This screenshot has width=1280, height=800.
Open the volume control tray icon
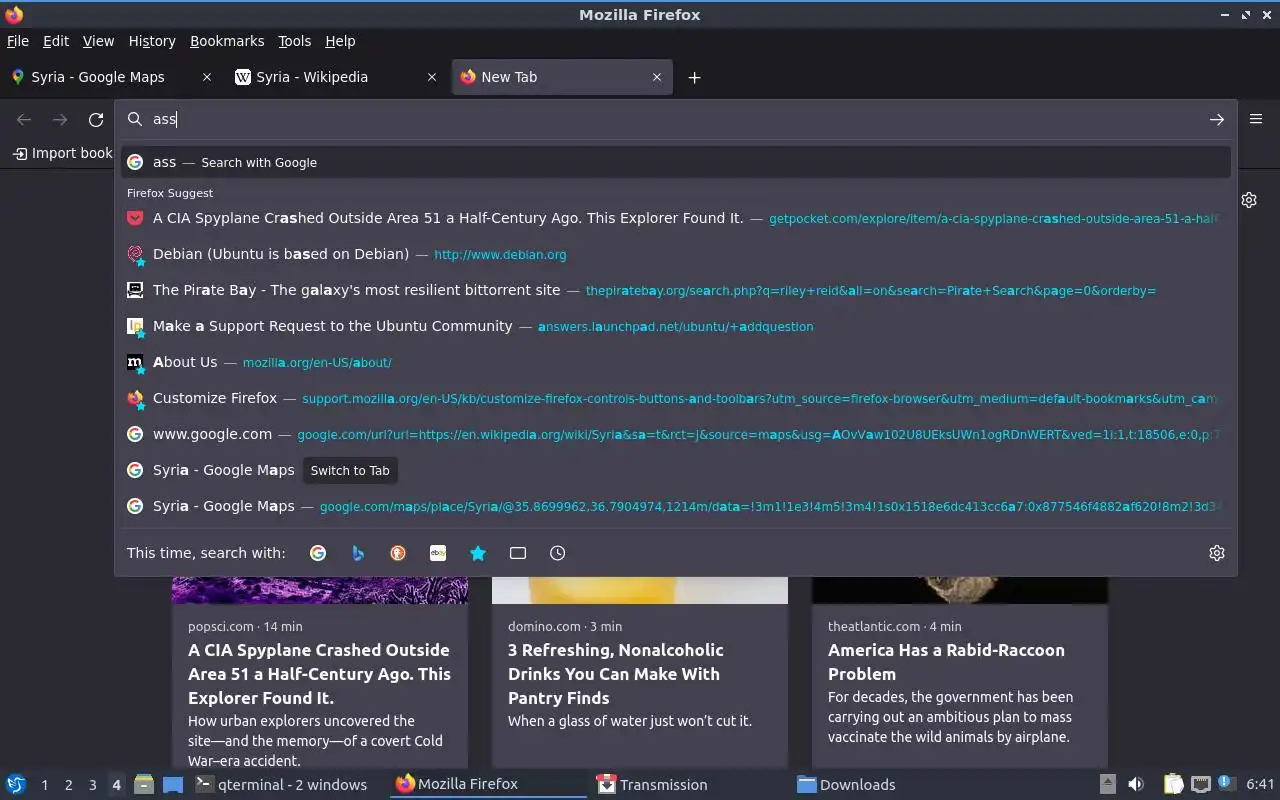click(x=1136, y=784)
